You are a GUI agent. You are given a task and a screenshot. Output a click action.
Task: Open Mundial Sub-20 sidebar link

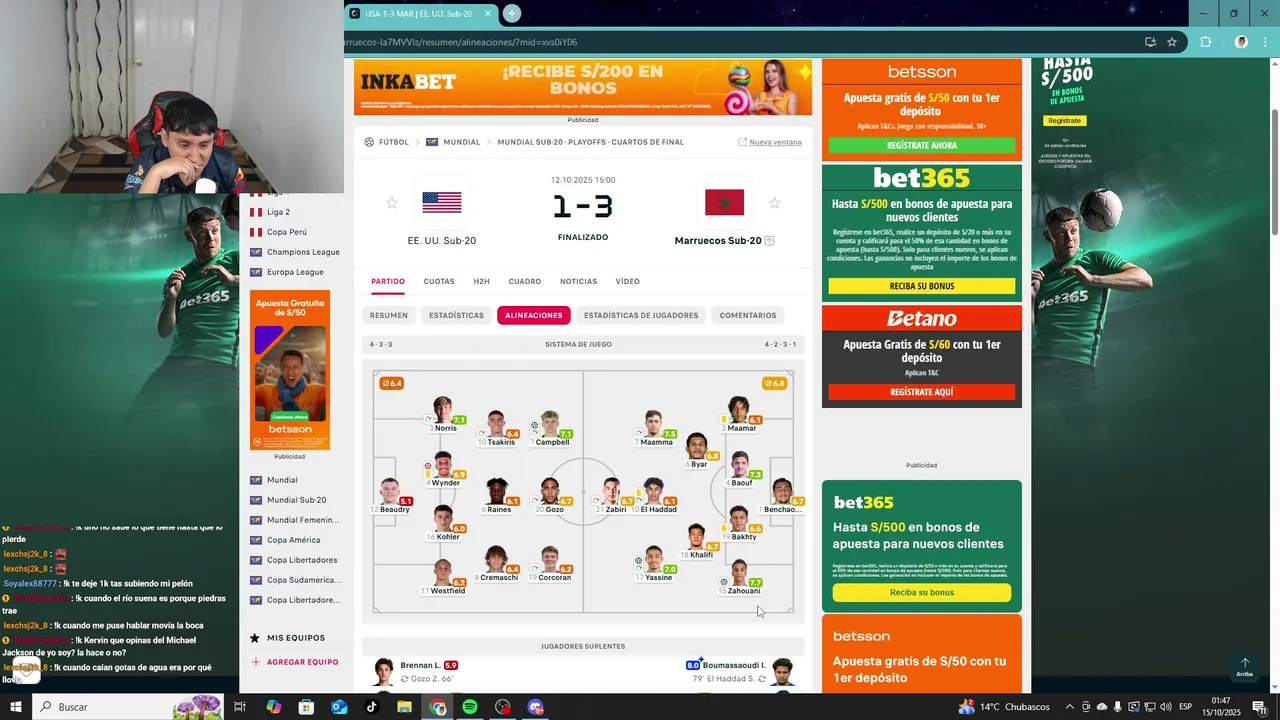click(296, 500)
